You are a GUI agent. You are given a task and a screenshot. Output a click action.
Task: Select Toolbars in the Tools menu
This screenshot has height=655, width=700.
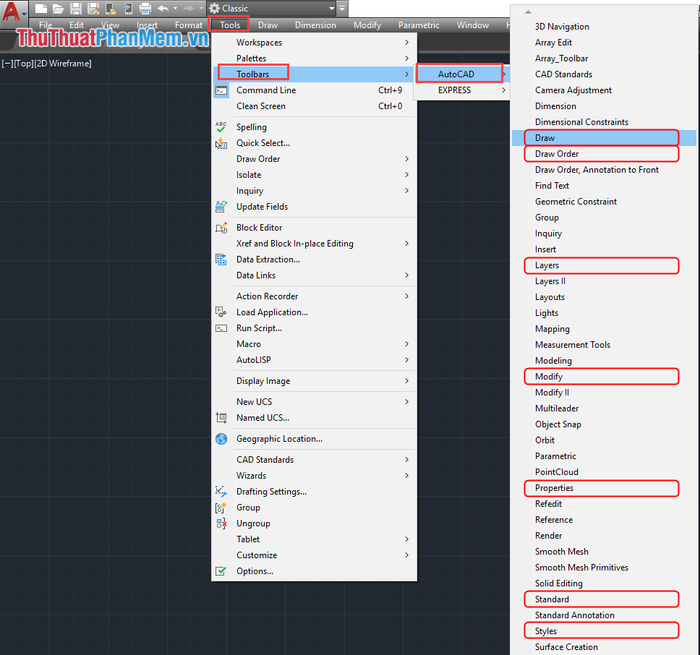314,74
